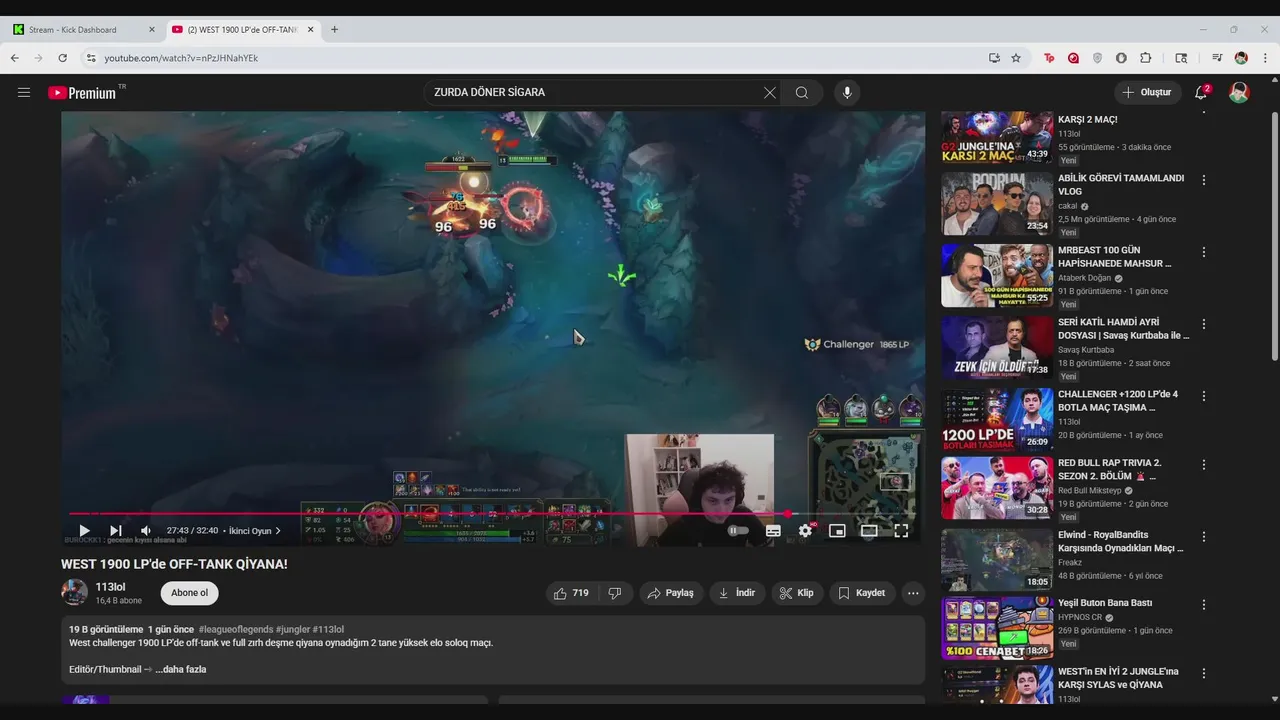The height and width of the screenshot is (720, 1280).
Task: Click the #113lol hashtag
Action: [328, 630]
